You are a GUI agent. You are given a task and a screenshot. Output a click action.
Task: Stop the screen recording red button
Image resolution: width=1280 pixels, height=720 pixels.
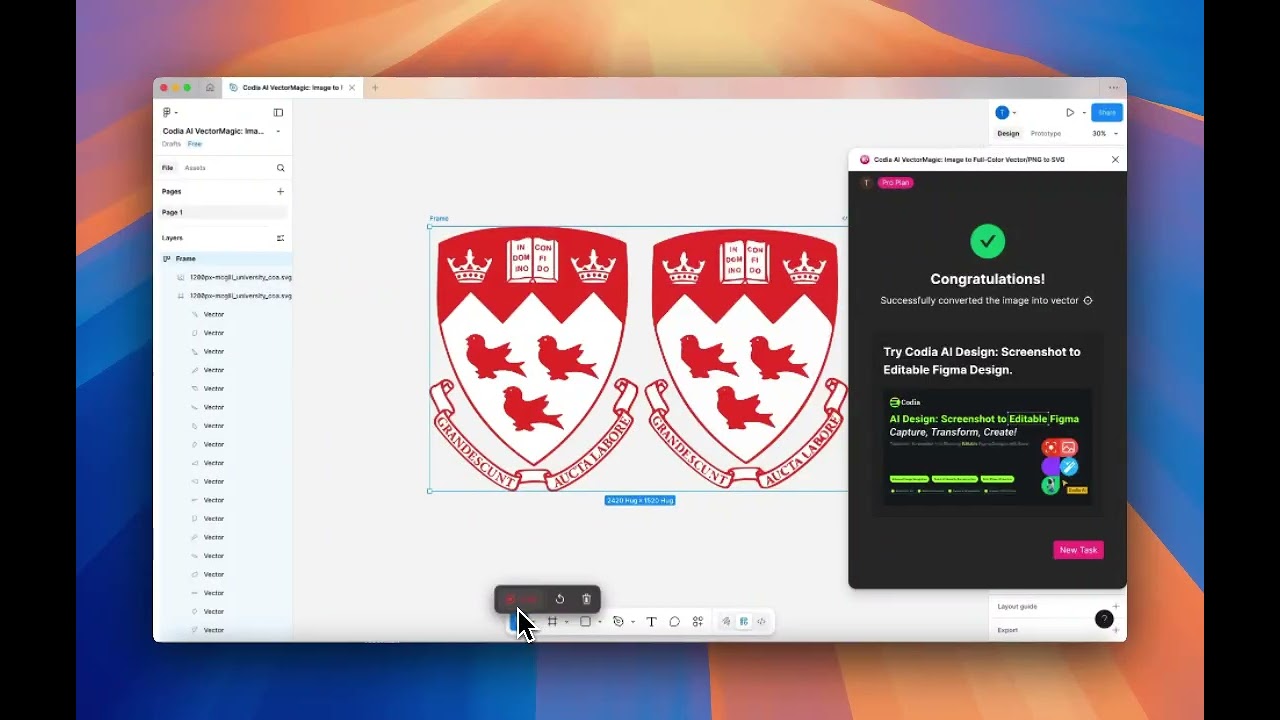(x=510, y=599)
